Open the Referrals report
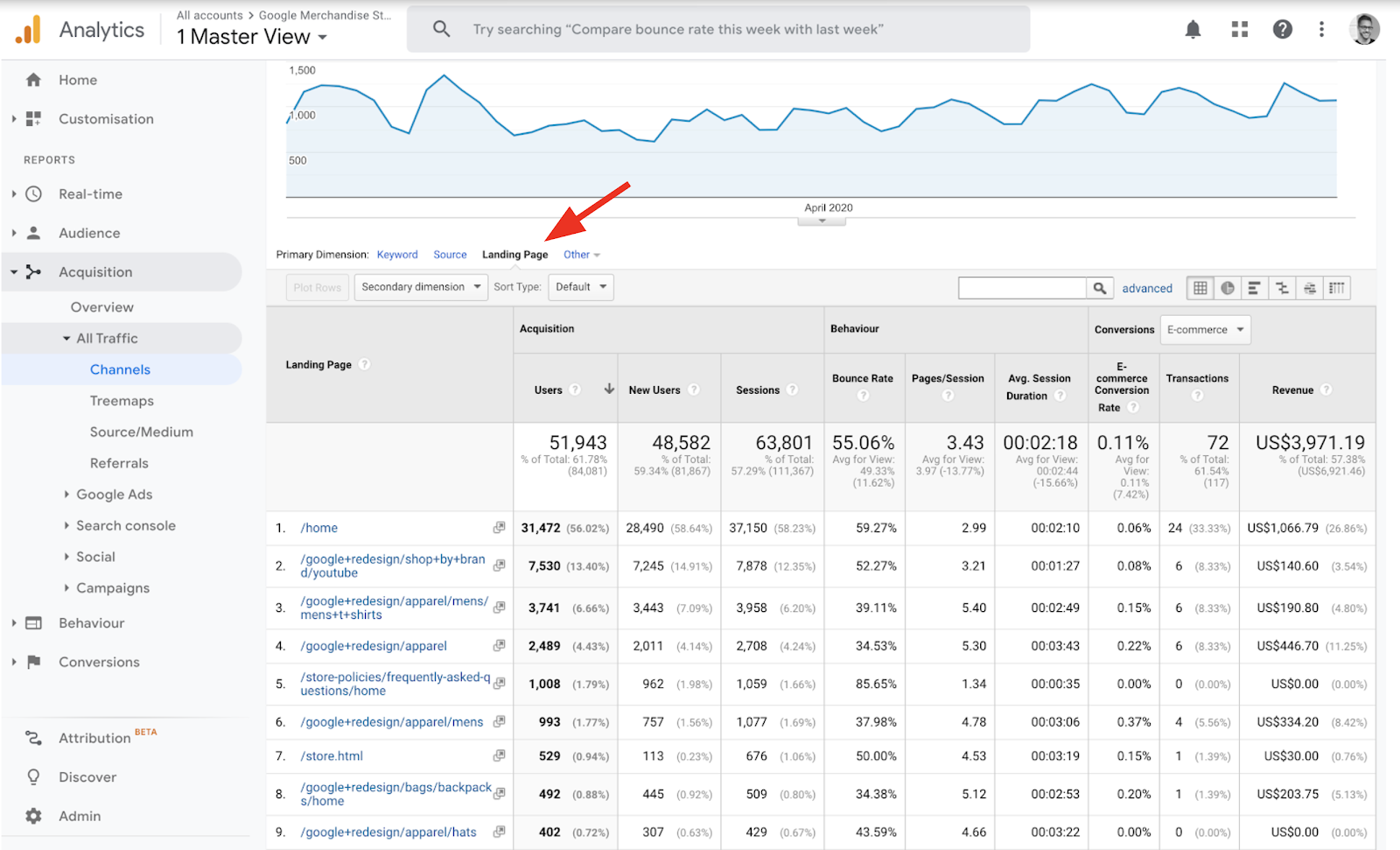 click(119, 463)
